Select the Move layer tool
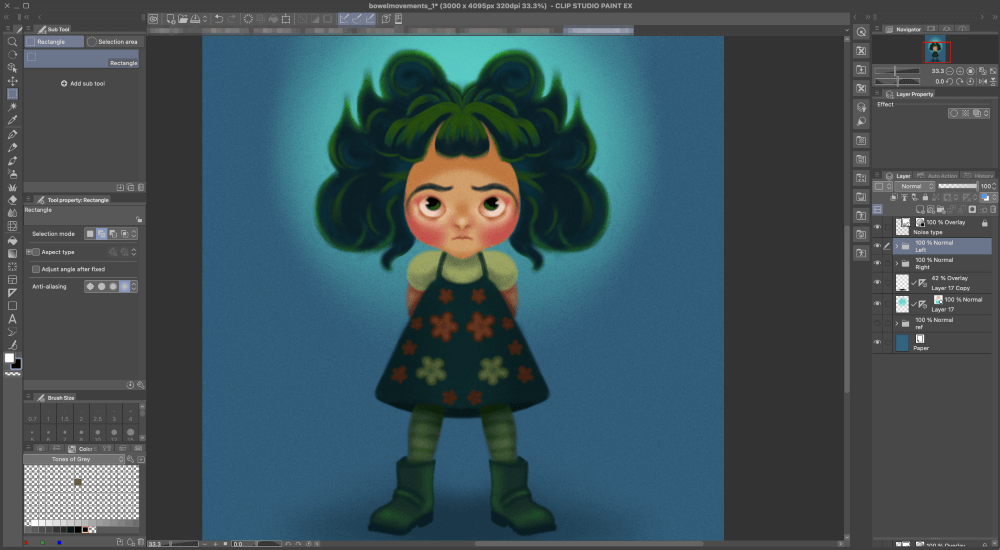Image resolution: width=1000 pixels, height=550 pixels. click(12, 80)
